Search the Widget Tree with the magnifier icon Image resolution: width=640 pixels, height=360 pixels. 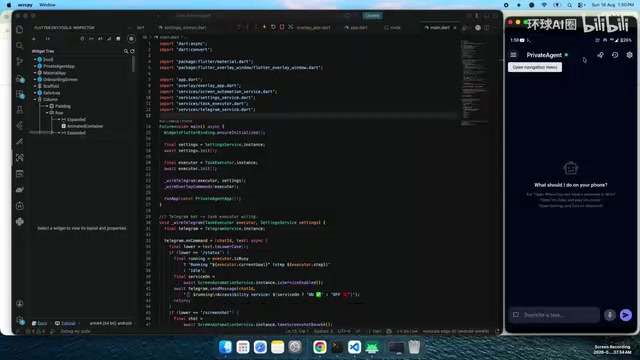click(126, 51)
